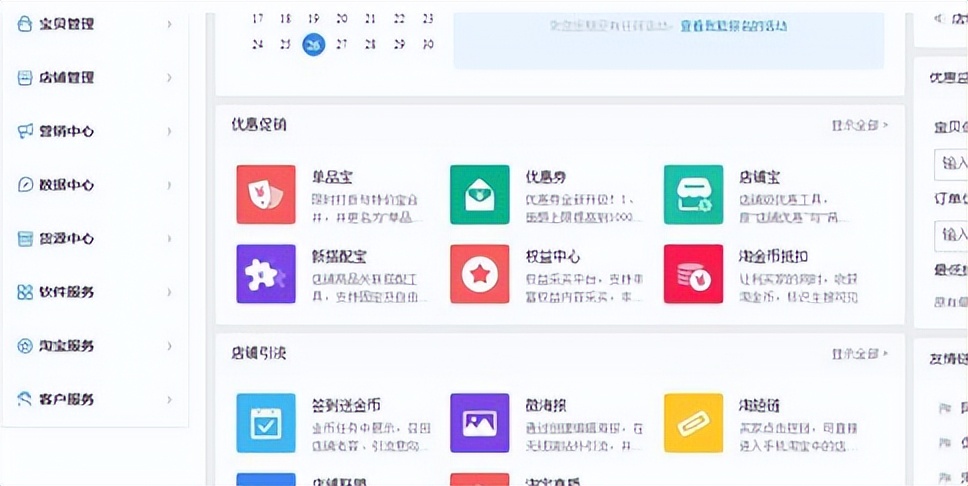Click the bag icon beside 宝贝管理
Image resolution: width=968 pixels, height=486 pixels.
(x=25, y=24)
